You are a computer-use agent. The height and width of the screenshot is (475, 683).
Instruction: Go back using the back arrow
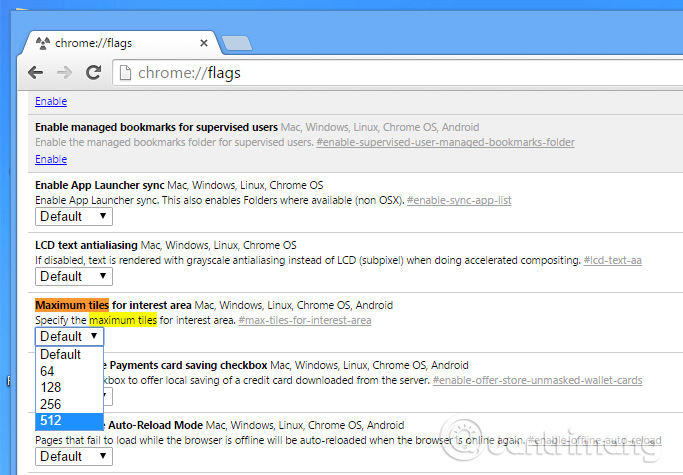pyautogui.click(x=35, y=72)
